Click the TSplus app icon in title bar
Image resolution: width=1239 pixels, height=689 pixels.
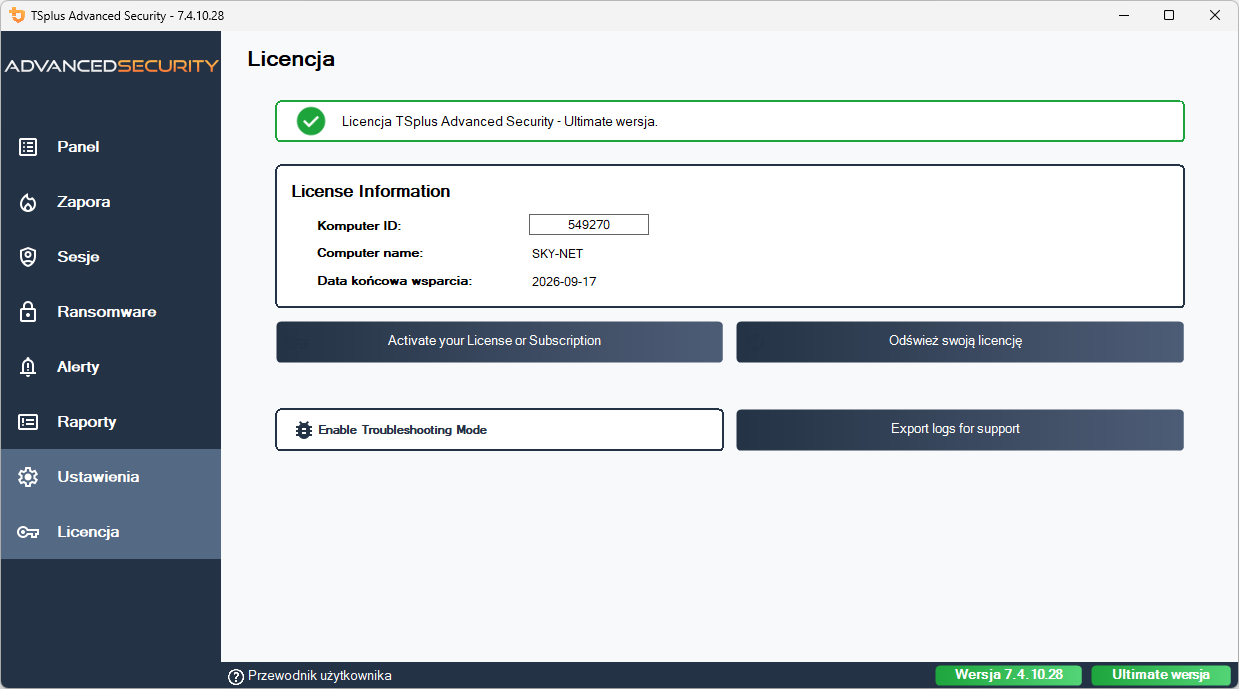(17, 15)
